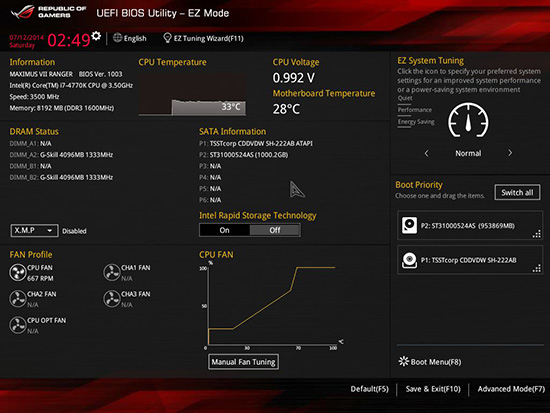Select P2: ST31000524AS boot priority item
The height and width of the screenshot is (413, 550).
470,225
